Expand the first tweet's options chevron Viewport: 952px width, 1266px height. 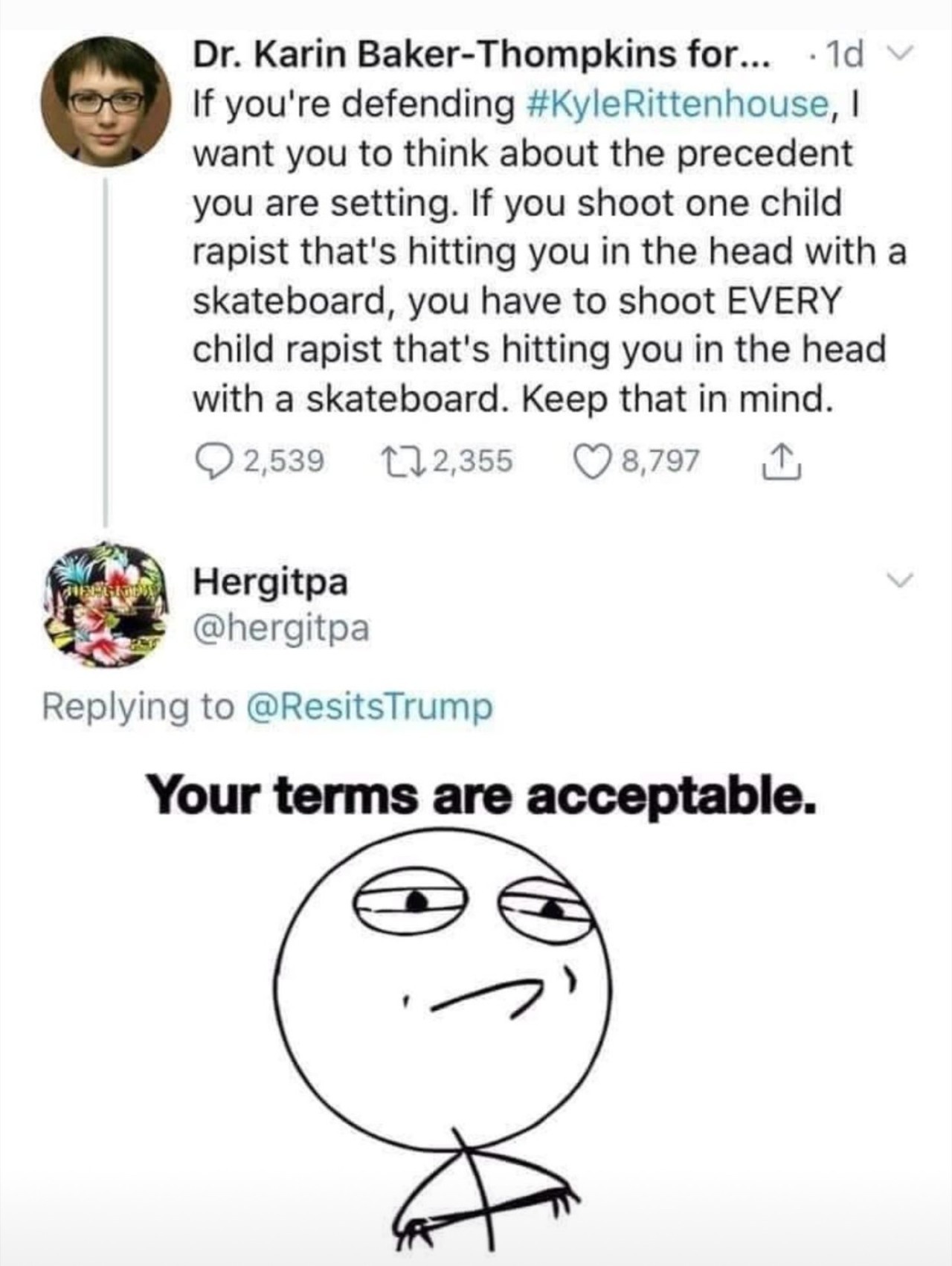899,54
